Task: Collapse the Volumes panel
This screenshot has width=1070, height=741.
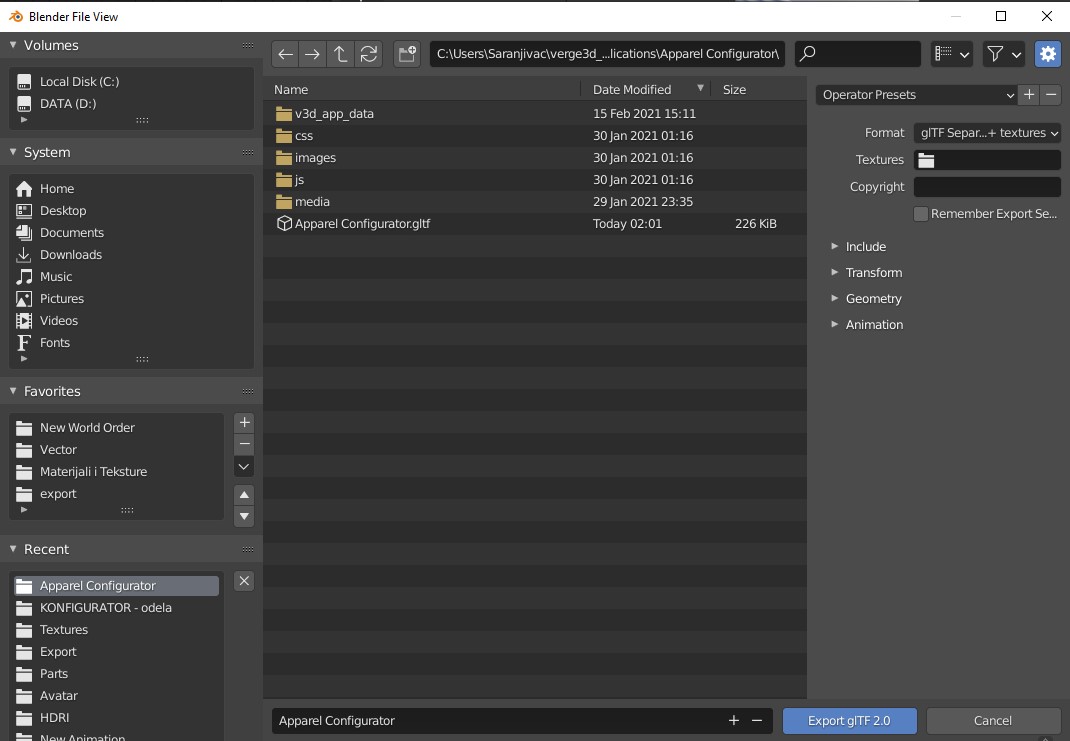Action: point(13,45)
